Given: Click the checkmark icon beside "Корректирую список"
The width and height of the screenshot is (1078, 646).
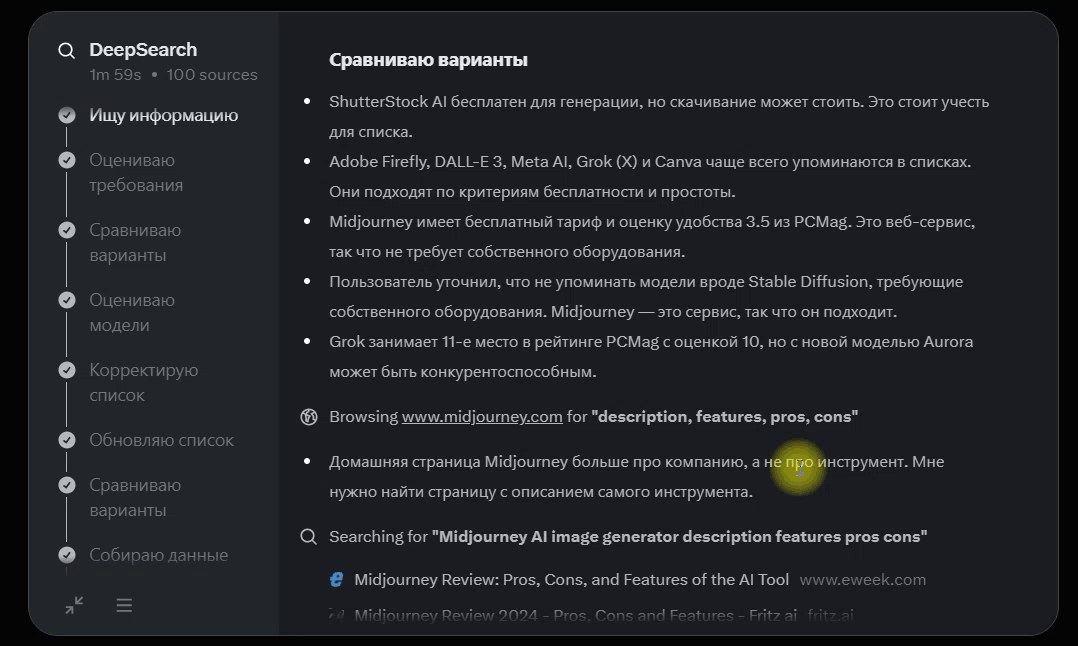Looking at the screenshot, I should 67,370.
